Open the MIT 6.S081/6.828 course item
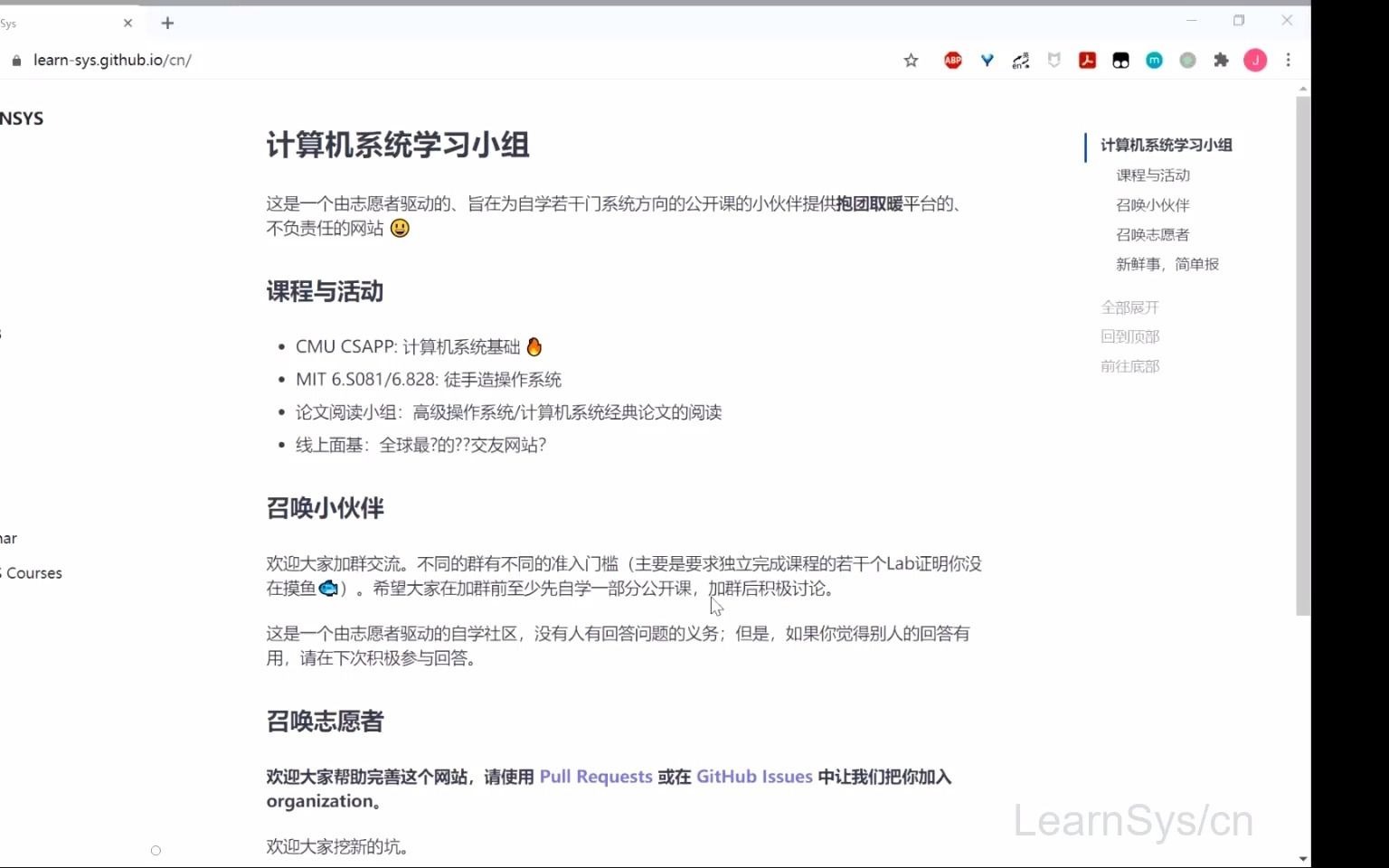 pyautogui.click(x=429, y=380)
